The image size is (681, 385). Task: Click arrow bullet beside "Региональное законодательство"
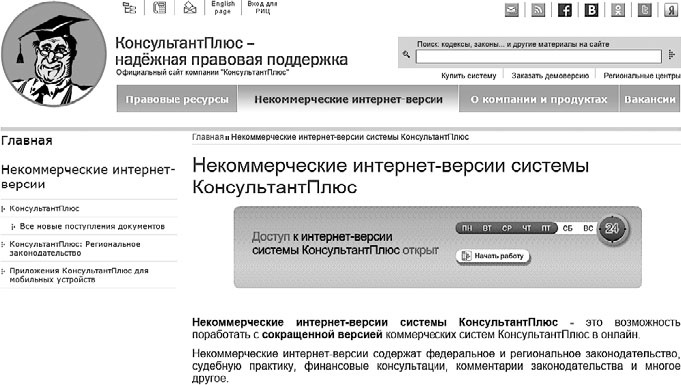tap(3, 245)
